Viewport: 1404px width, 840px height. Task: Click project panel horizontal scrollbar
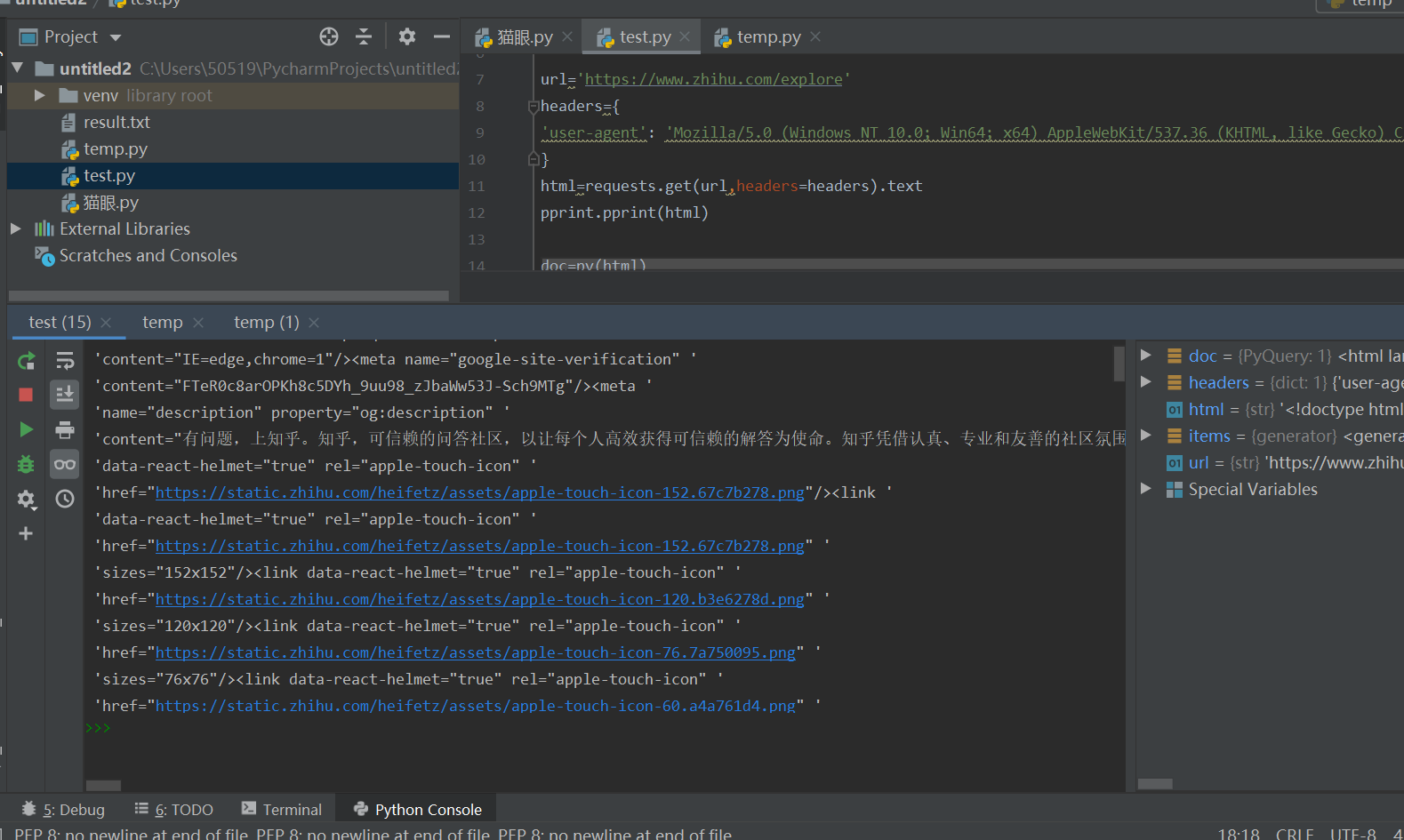[229, 296]
